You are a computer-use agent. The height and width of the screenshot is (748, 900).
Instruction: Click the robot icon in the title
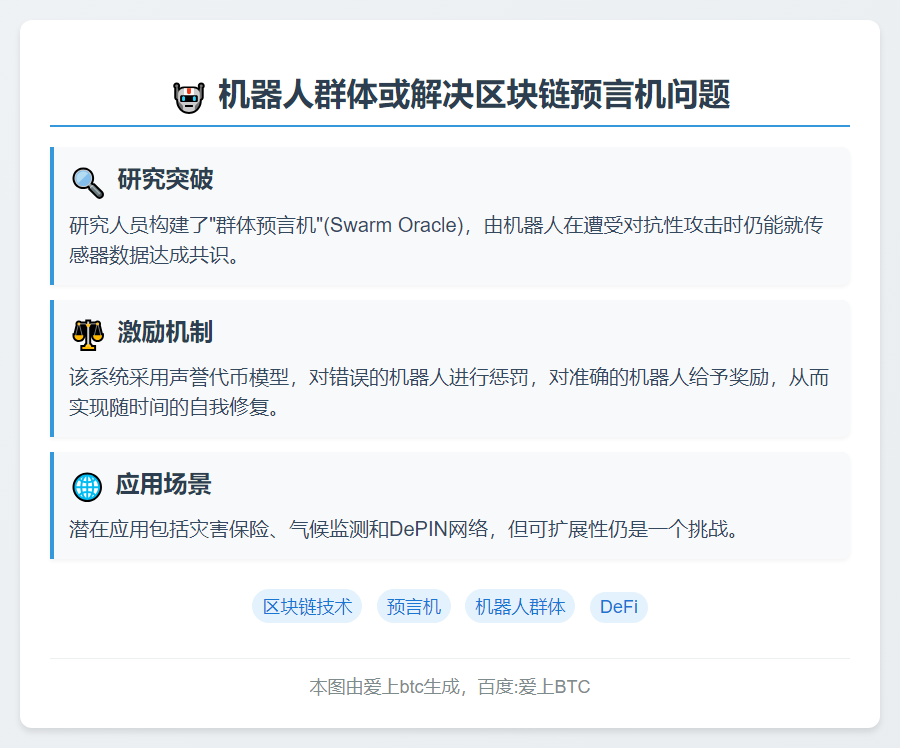pos(188,97)
